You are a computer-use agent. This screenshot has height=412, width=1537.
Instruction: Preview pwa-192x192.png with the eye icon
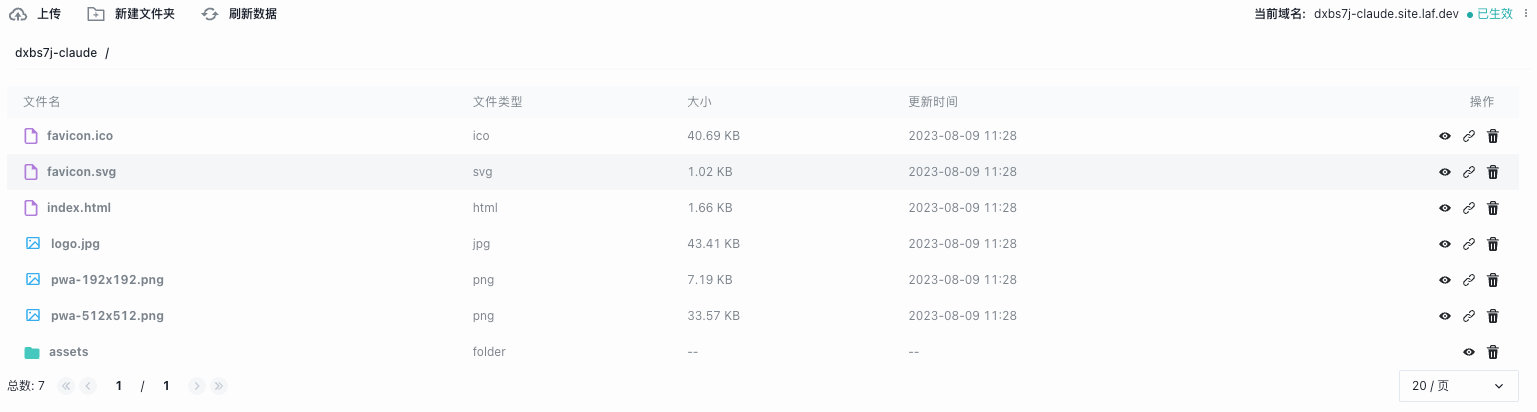click(1445, 280)
